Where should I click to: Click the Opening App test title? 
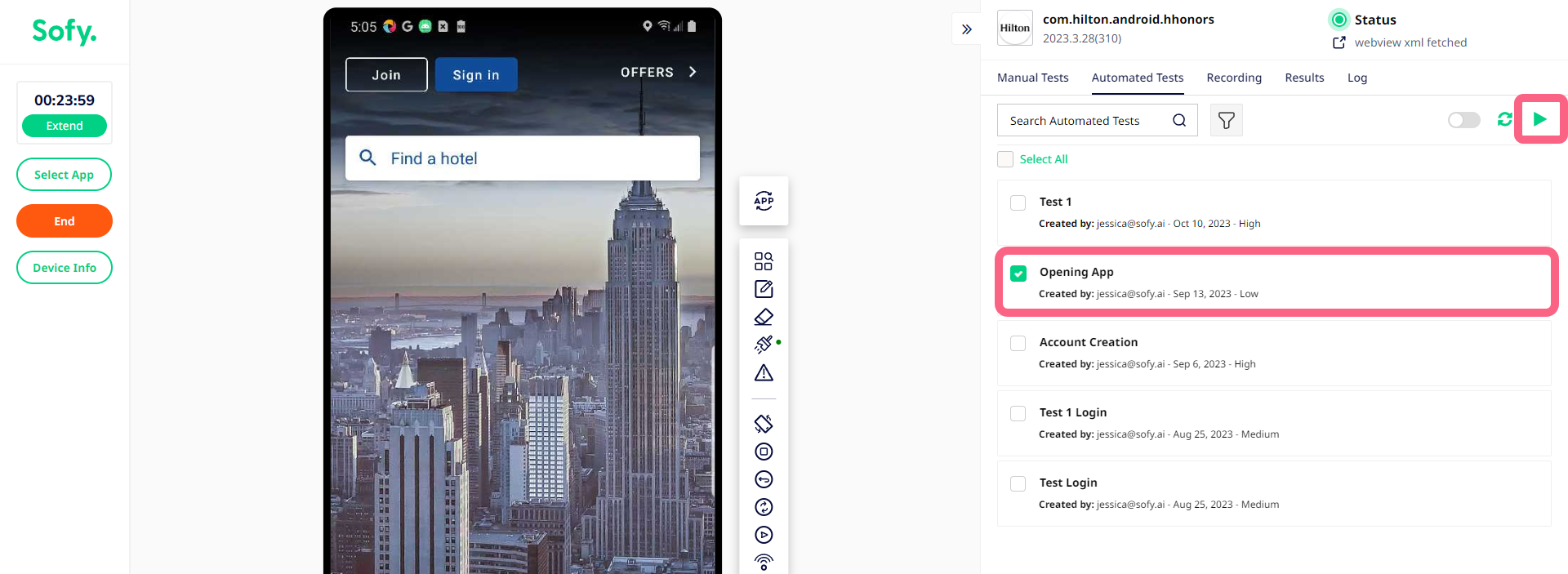pos(1076,272)
